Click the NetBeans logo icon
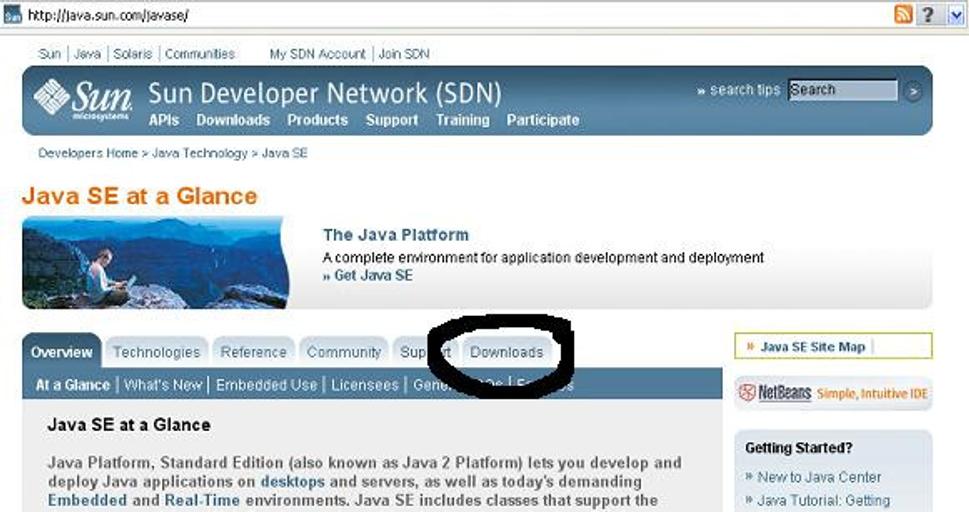 747,392
